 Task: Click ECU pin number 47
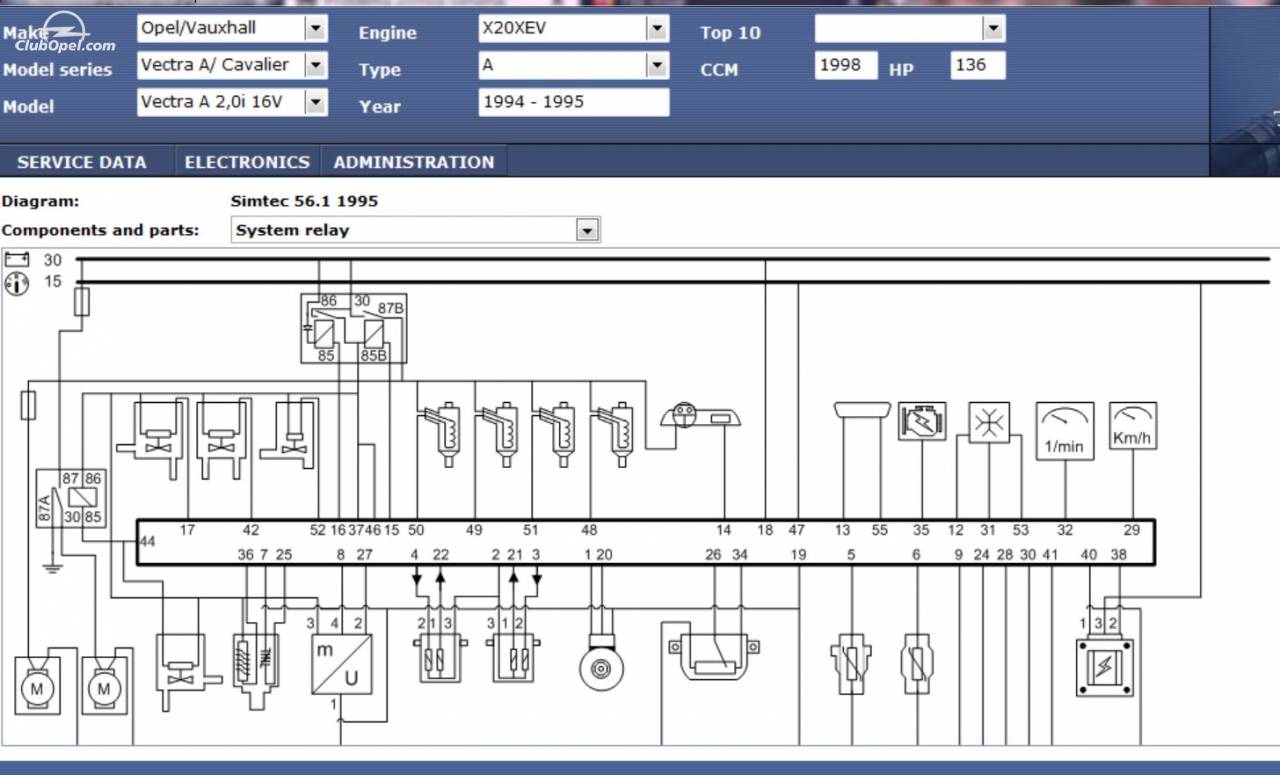coord(796,530)
